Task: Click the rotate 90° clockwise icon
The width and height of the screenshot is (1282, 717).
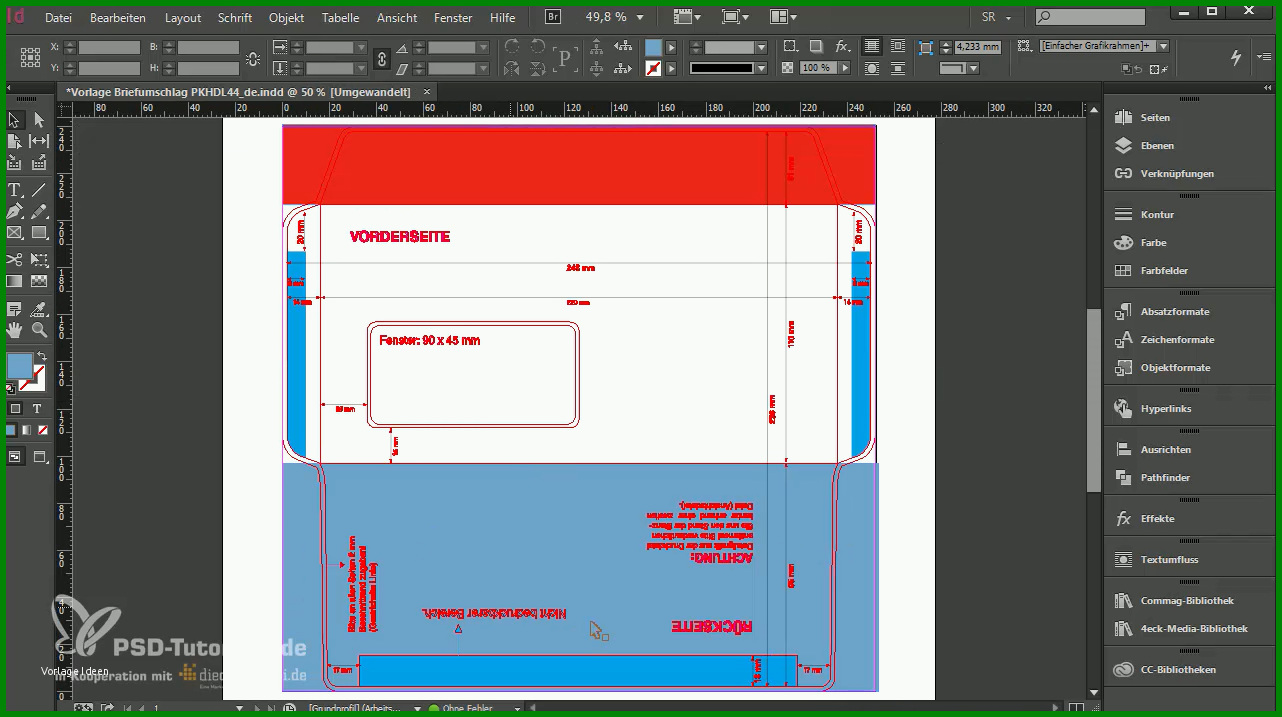Action: click(x=512, y=47)
